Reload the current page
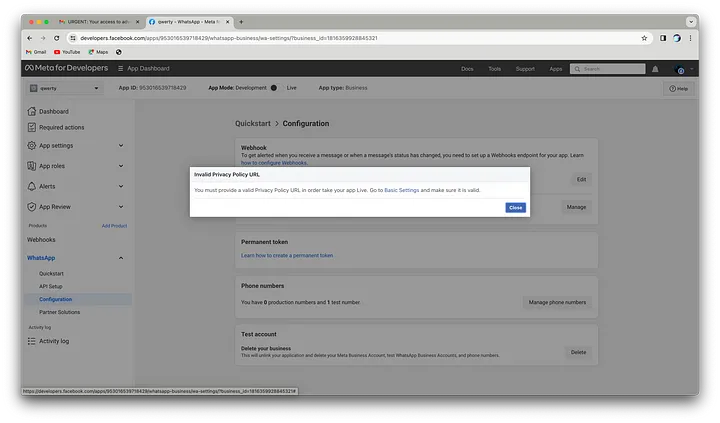Viewport: 720px width, 423px height. pyautogui.click(x=56, y=38)
